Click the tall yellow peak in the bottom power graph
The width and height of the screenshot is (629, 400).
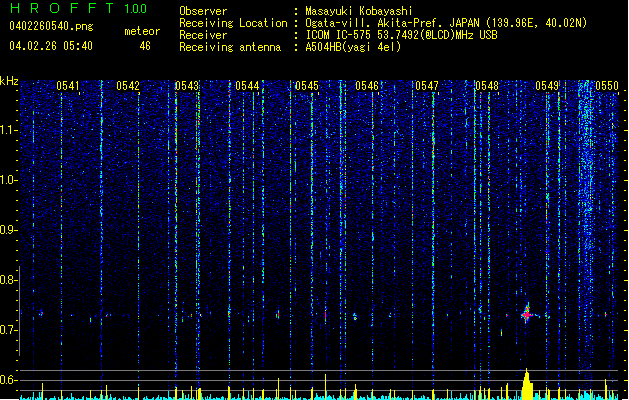pos(527,384)
